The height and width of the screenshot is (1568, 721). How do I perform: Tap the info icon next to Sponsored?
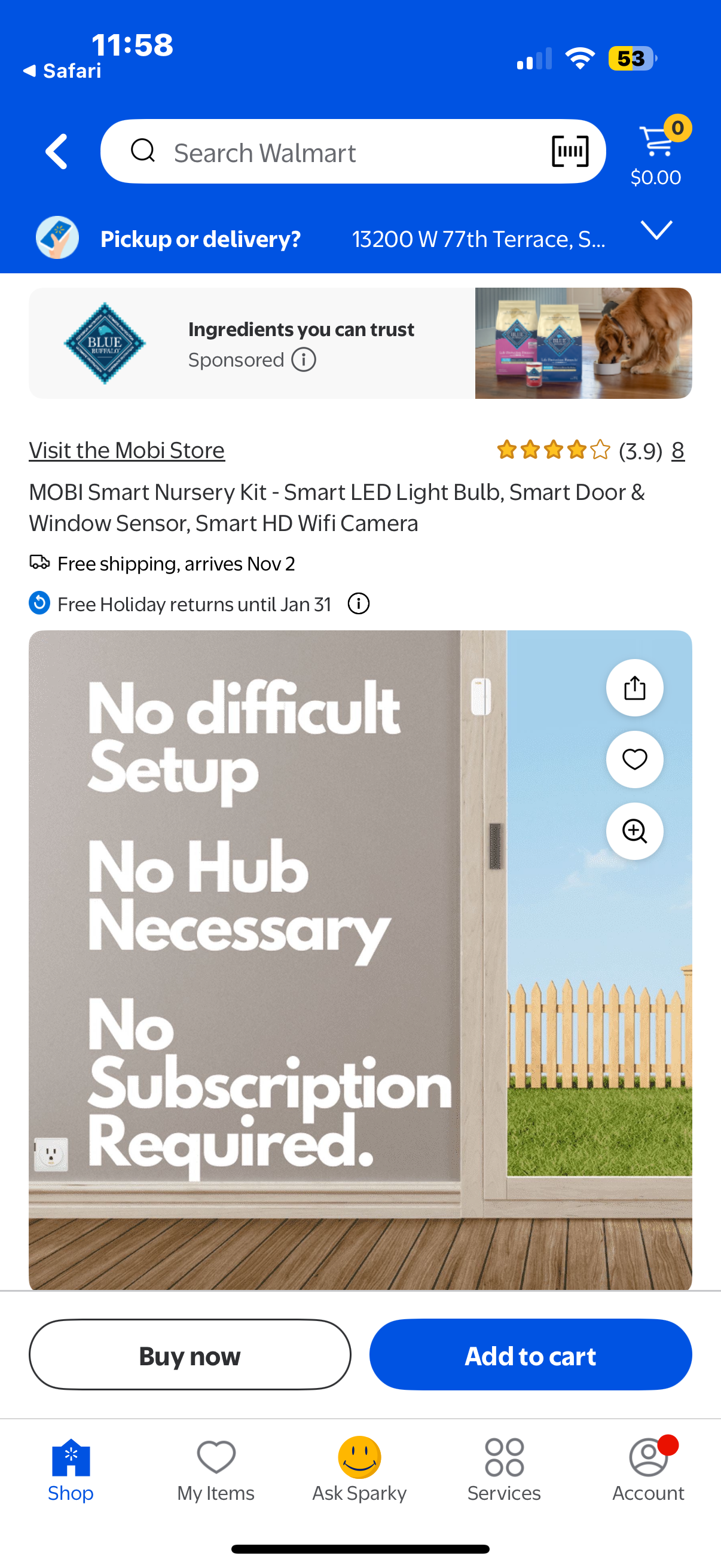pyautogui.click(x=303, y=359)
